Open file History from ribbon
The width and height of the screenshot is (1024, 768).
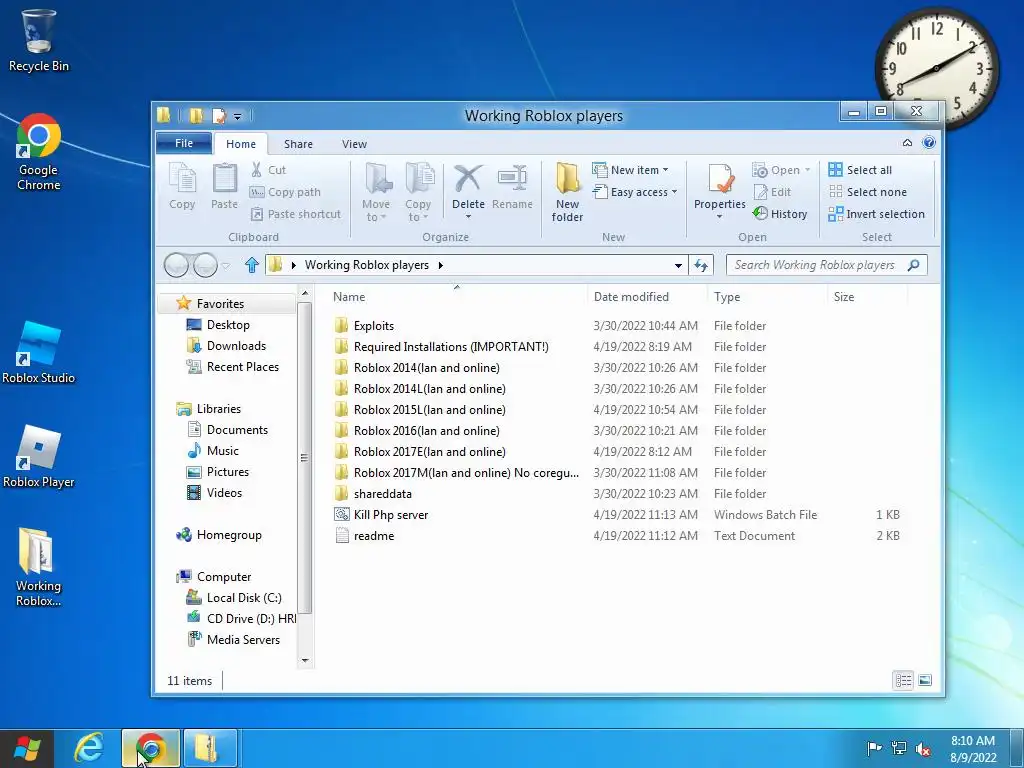tap(780, 214)
